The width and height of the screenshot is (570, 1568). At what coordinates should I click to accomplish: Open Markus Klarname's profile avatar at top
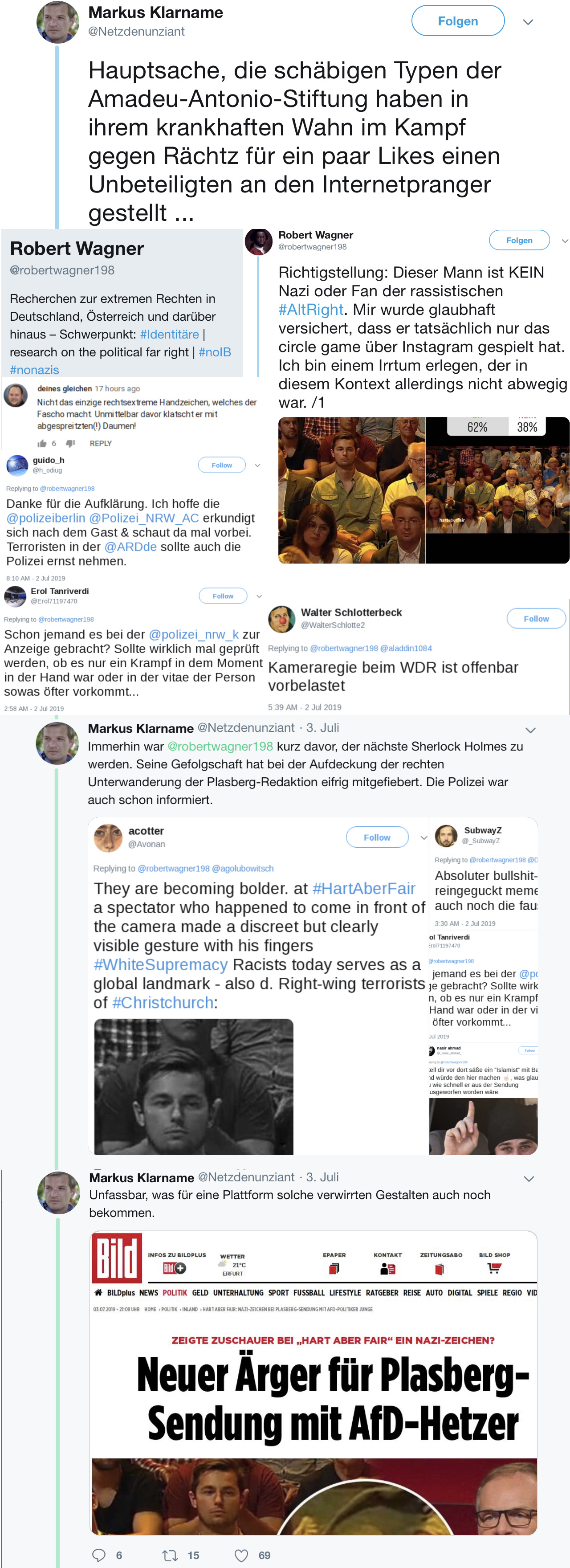[x=58, y=22]
